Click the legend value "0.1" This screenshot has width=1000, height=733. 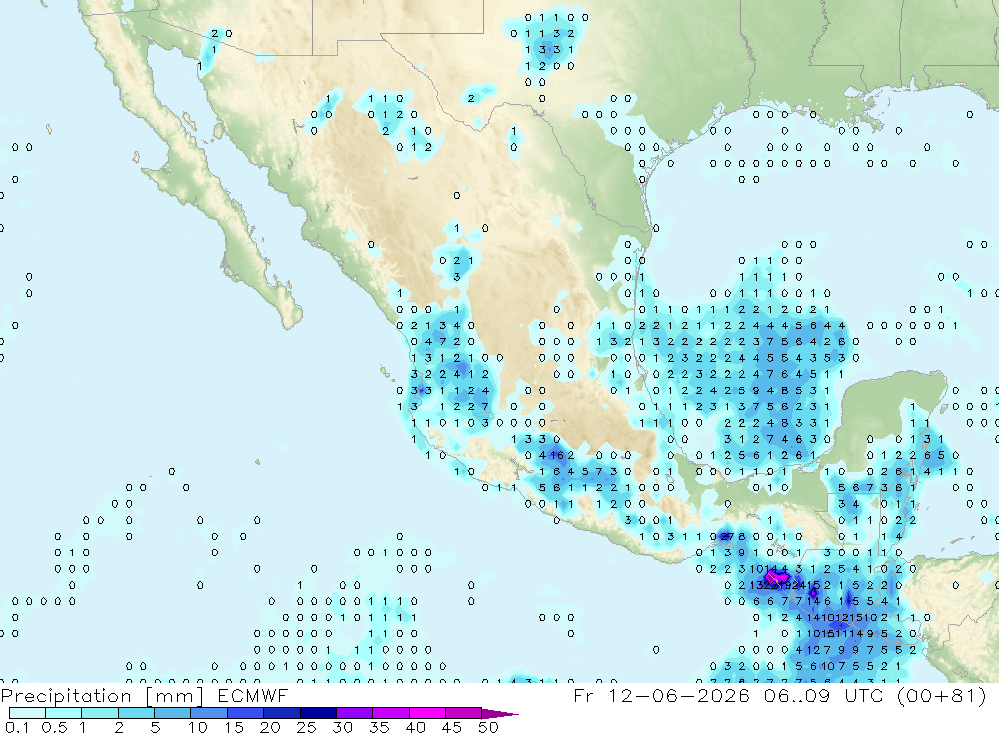[x=17, y=727]
